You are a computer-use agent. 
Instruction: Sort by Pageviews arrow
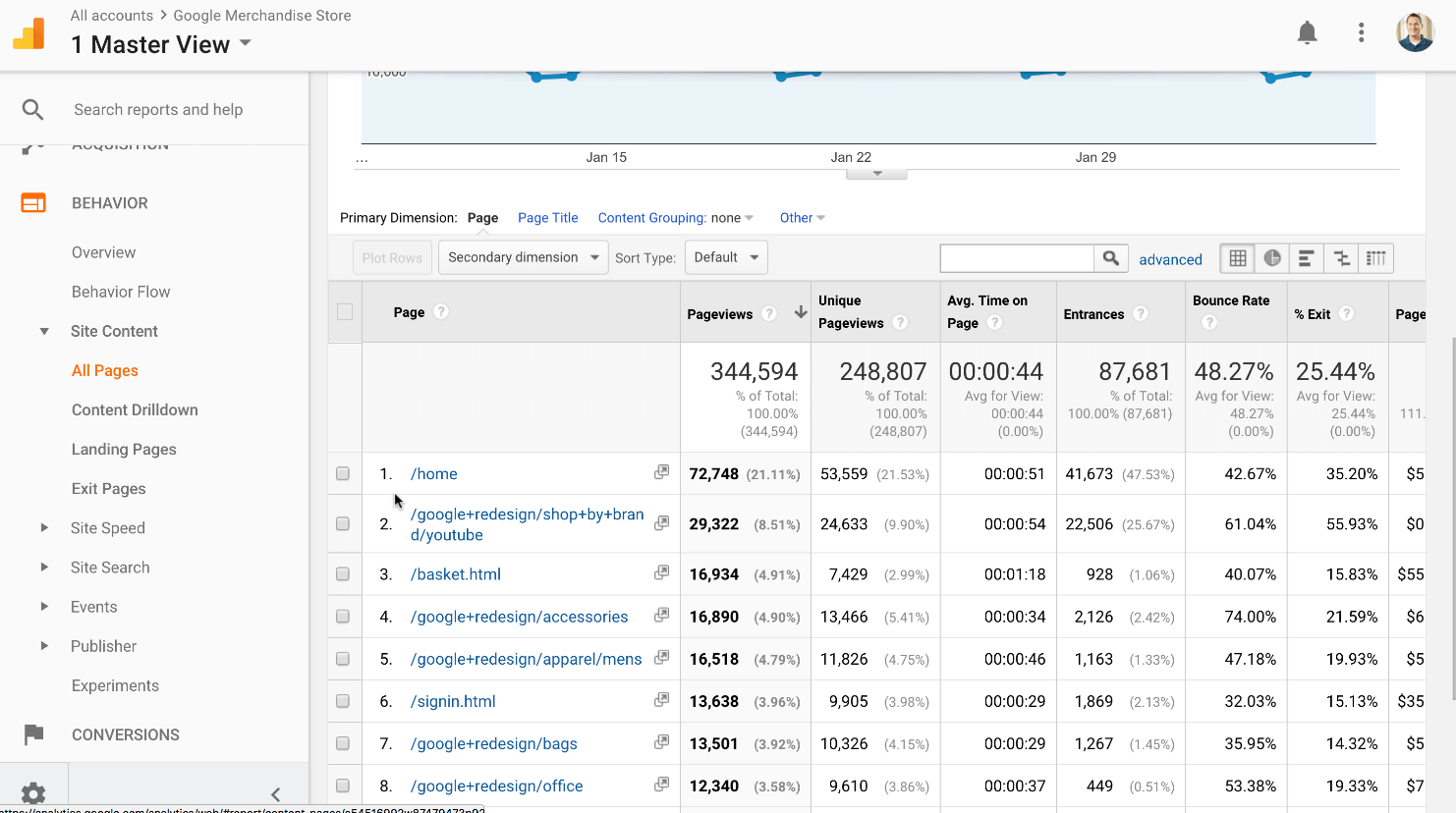pos(801,312)
